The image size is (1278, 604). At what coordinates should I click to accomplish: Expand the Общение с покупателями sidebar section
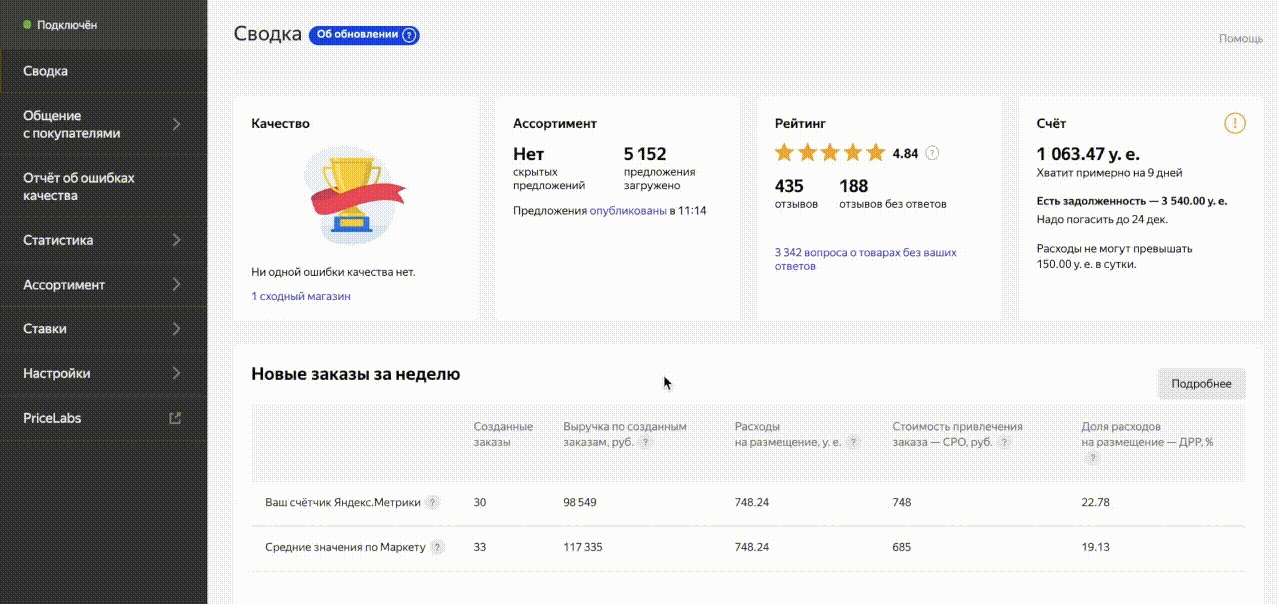click(x=176, y=124)
